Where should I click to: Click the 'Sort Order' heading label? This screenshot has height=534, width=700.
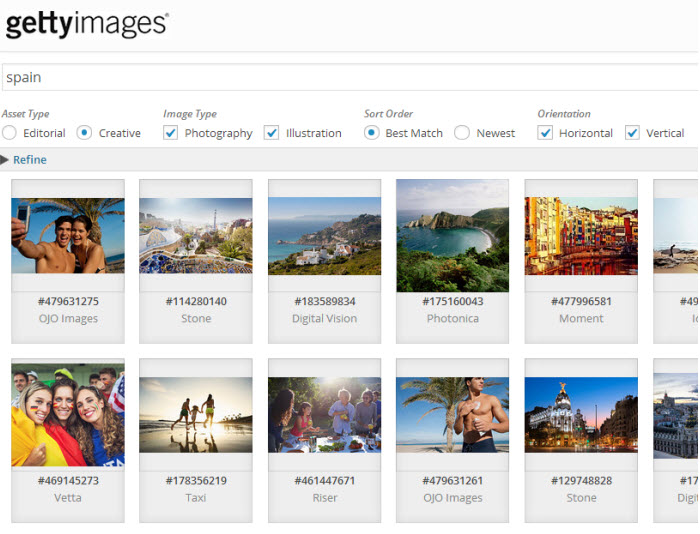pyautogui.click(x=388, y=114)
